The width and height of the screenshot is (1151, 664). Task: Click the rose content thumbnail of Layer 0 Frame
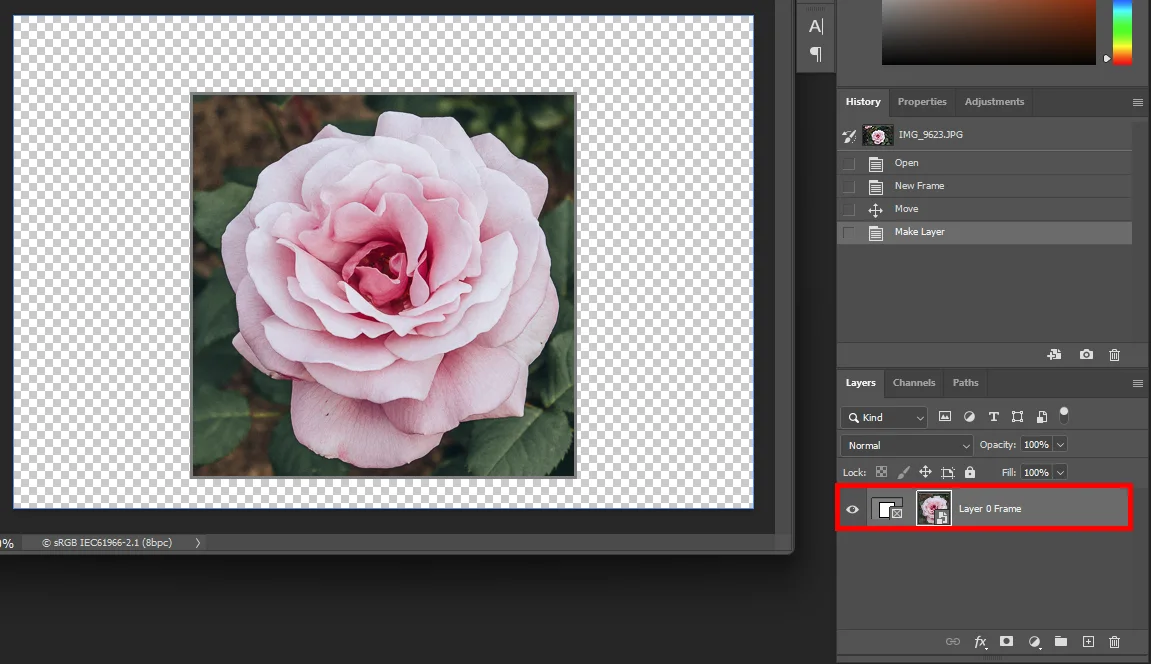click(934, 508)
